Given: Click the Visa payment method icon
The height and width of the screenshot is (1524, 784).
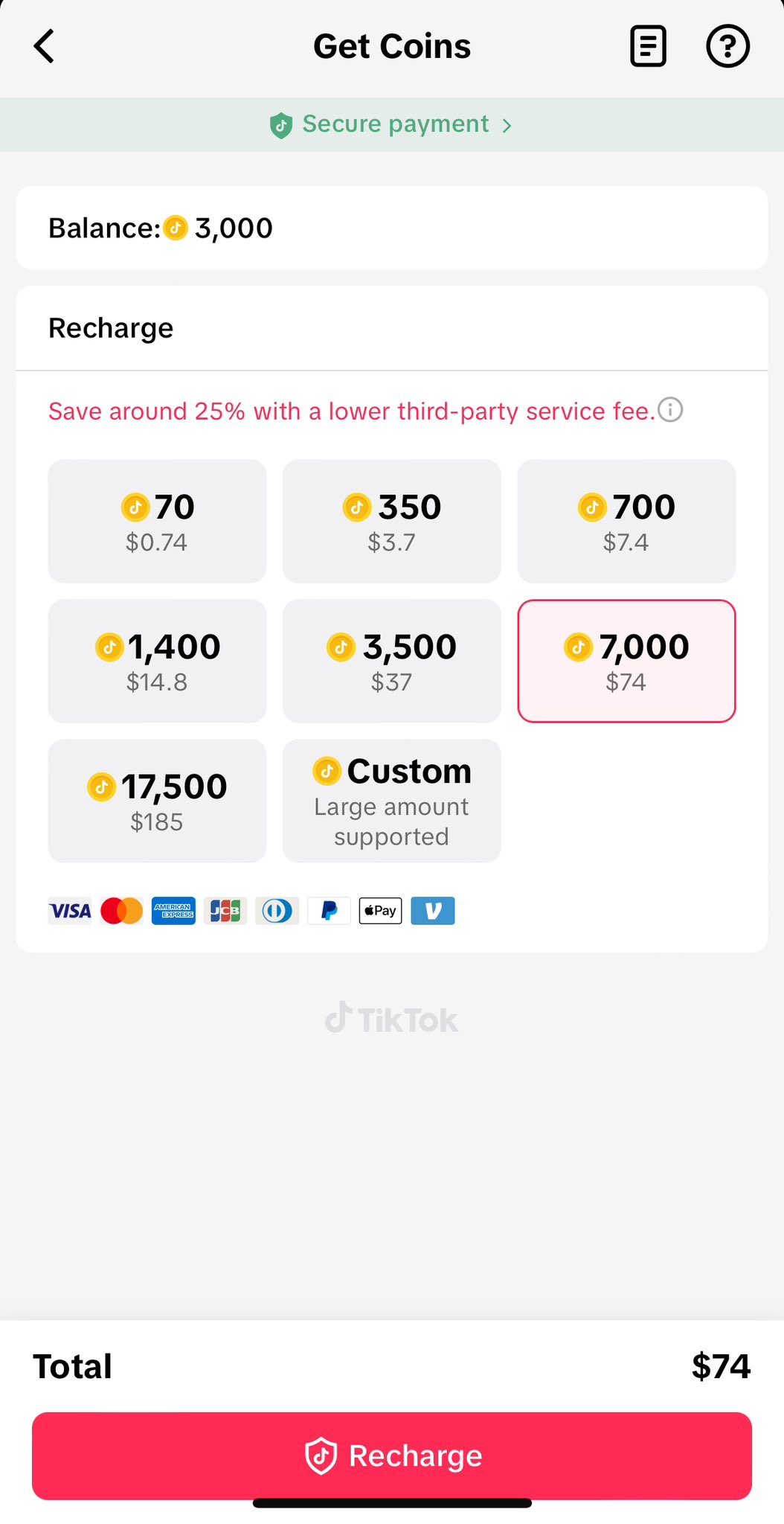Looking at the screenshot, I should [69, 910].
